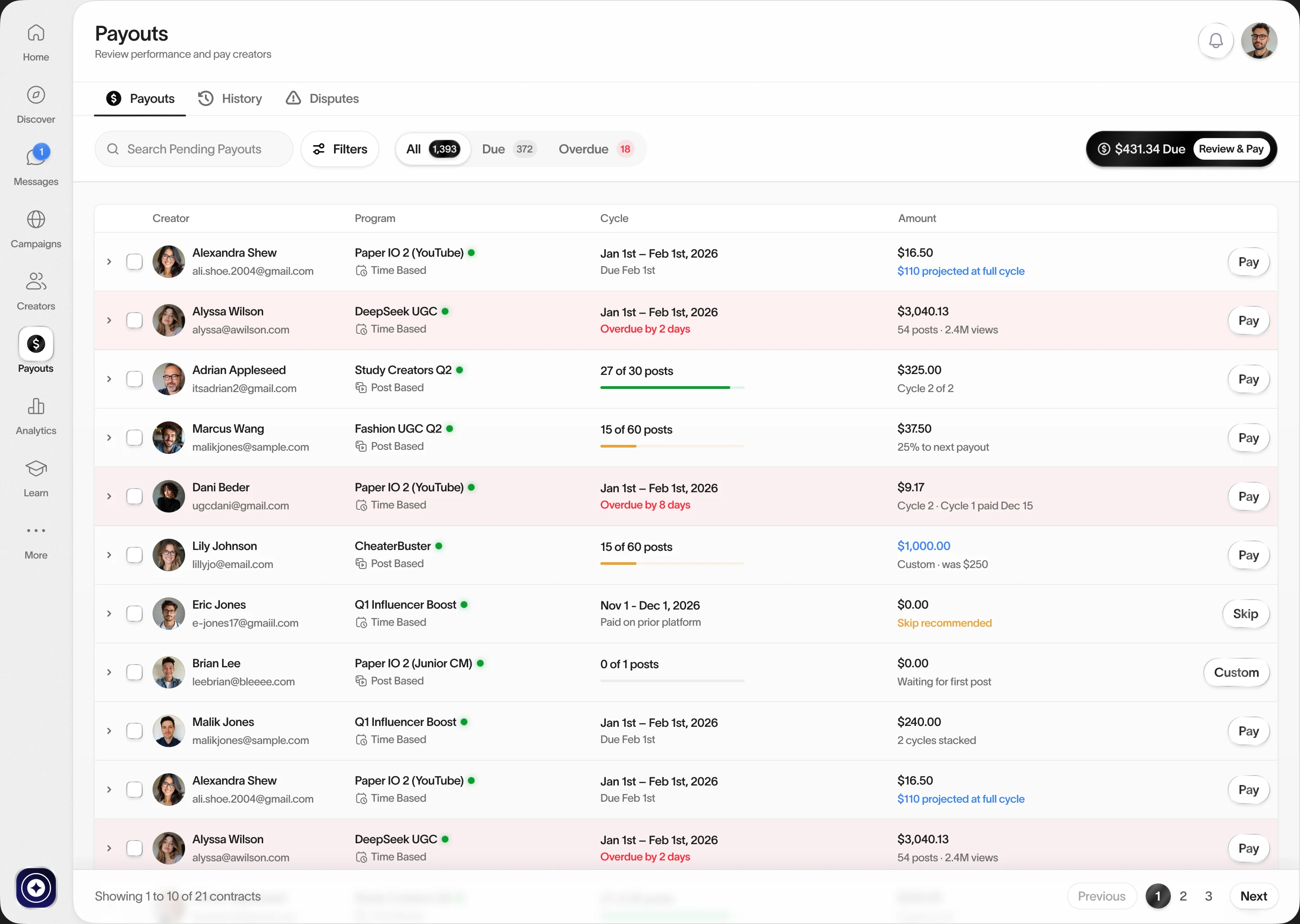Click Search Pending Payouts field
The image size is (1300, 924).
(194, 149)
